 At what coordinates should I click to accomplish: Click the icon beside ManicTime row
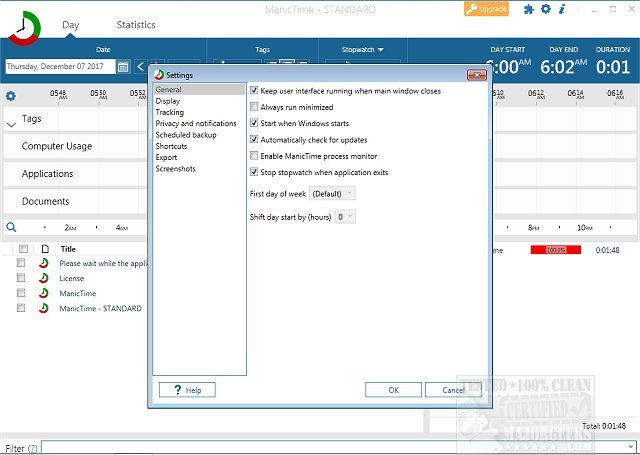(x=44, y=293)
